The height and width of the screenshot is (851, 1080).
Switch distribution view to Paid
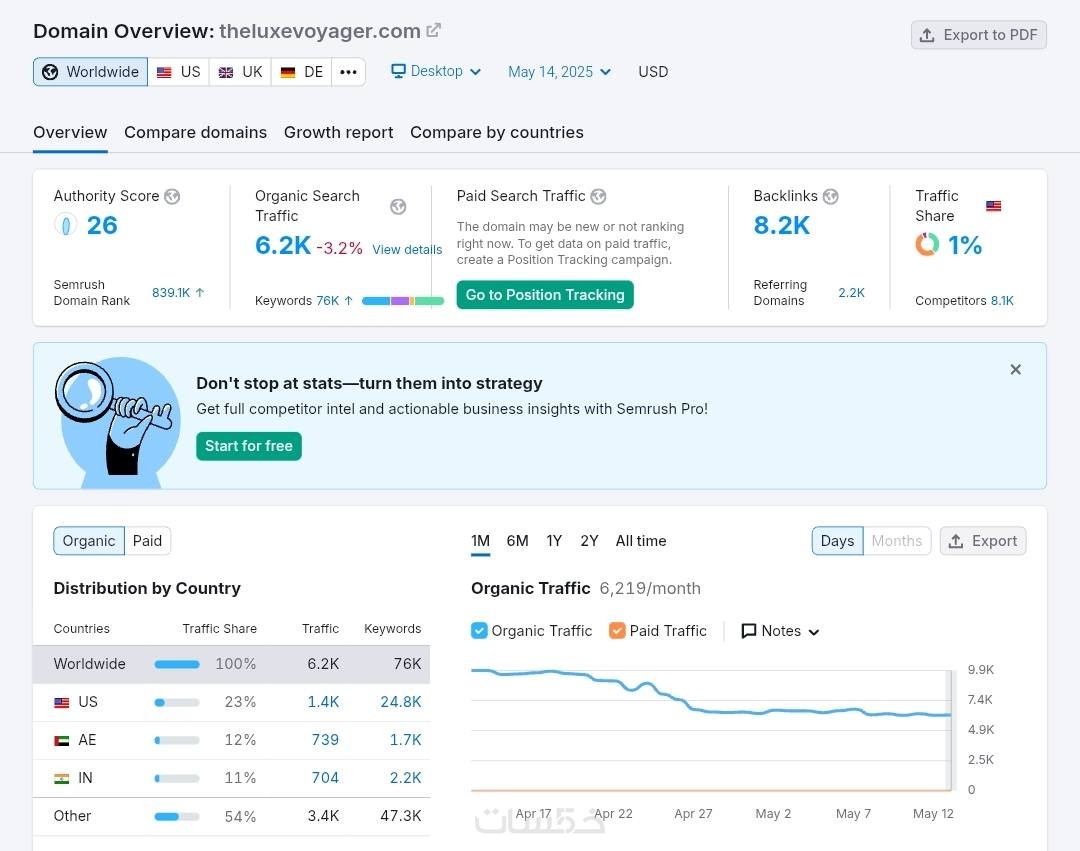(147, 541)
